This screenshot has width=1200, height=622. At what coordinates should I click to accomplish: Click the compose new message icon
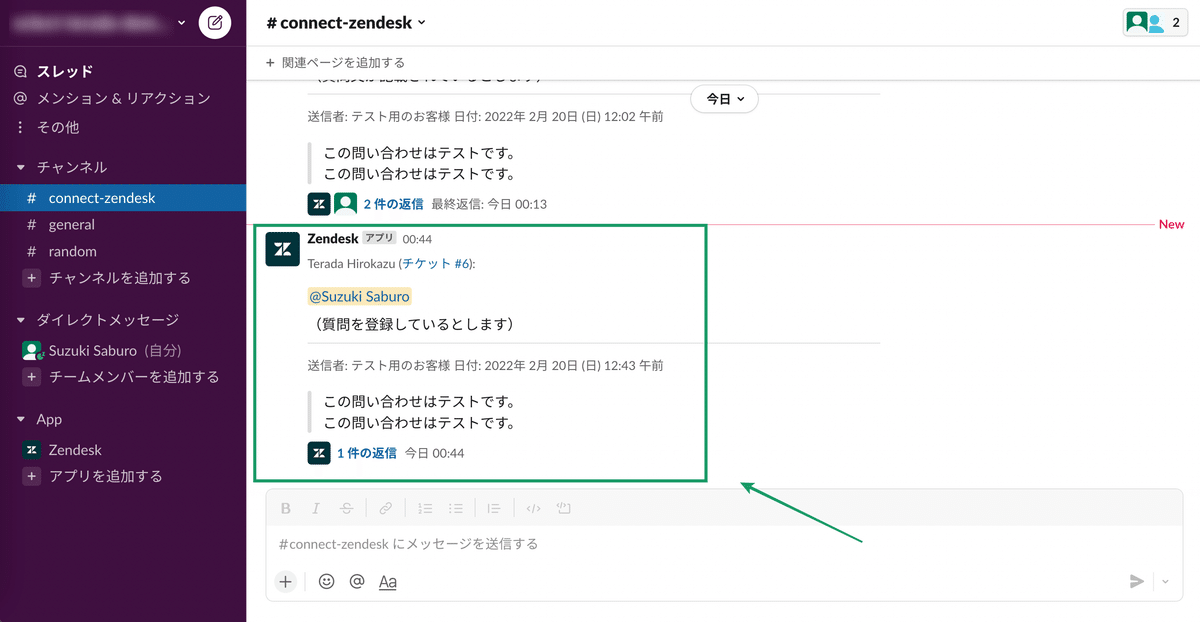[x=215, y=22]
